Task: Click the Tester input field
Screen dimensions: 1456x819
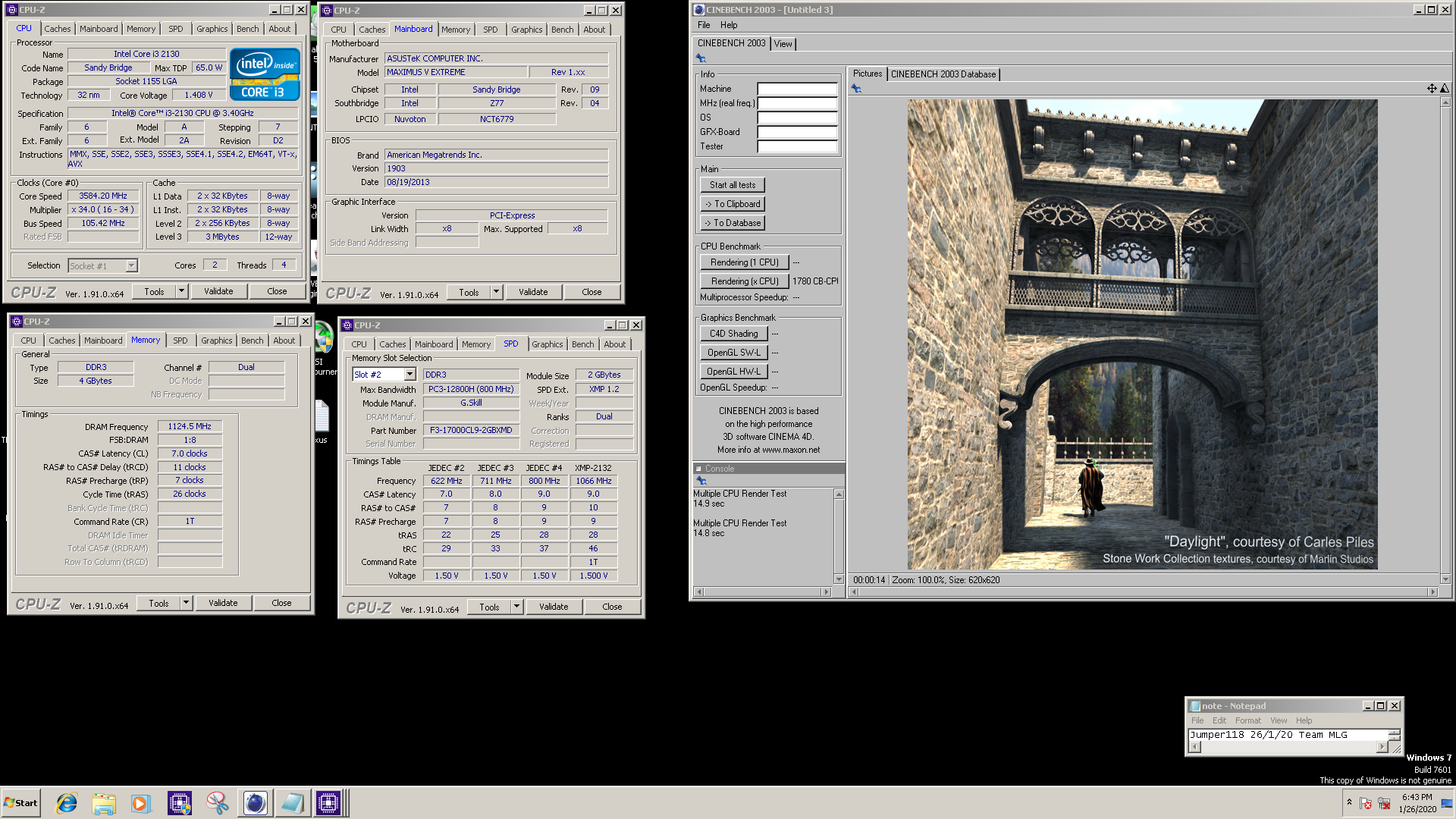Action: coord(797,146)
